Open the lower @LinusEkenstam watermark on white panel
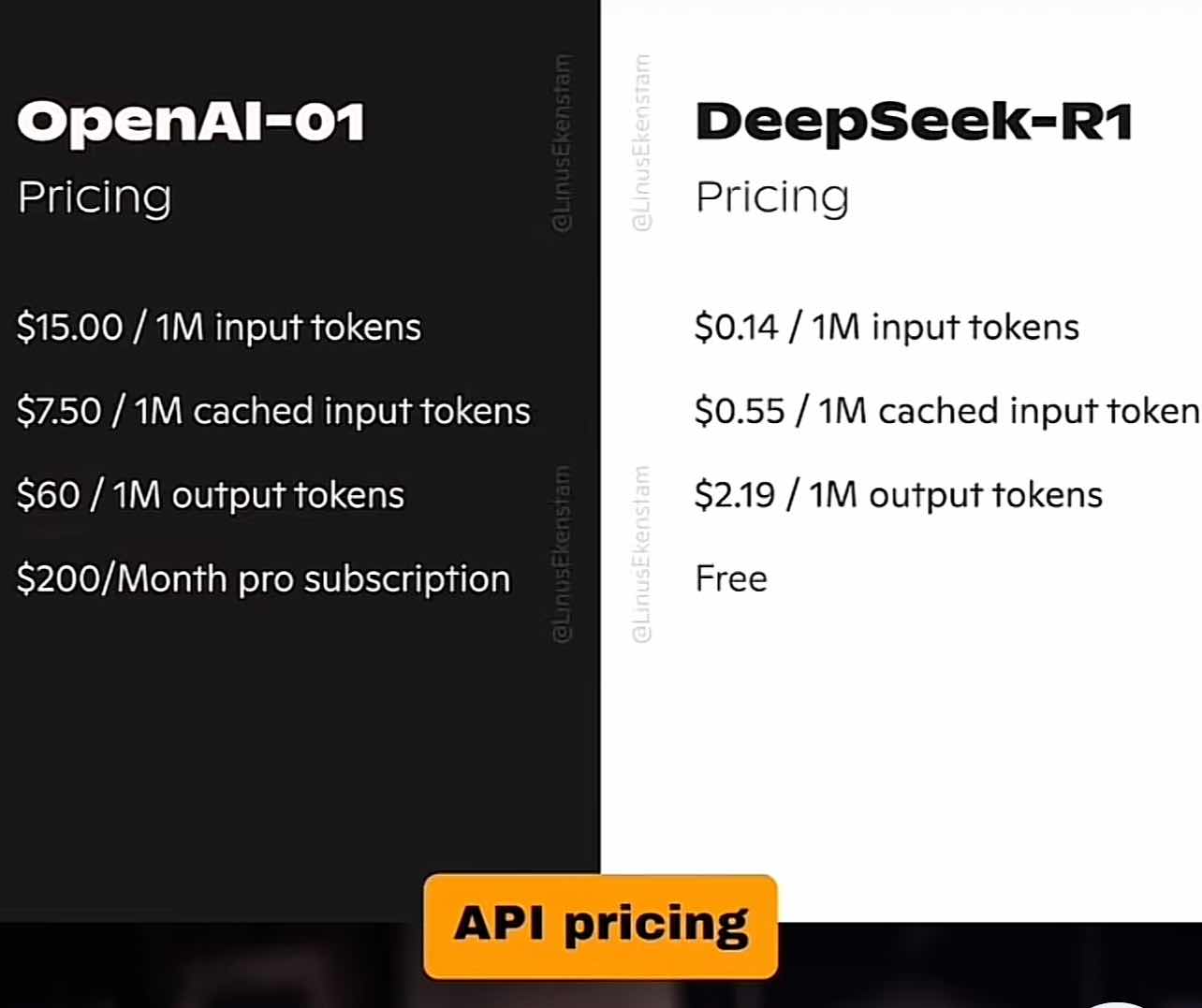This screenshot has width=1202, height=1008. click(641, 554)
